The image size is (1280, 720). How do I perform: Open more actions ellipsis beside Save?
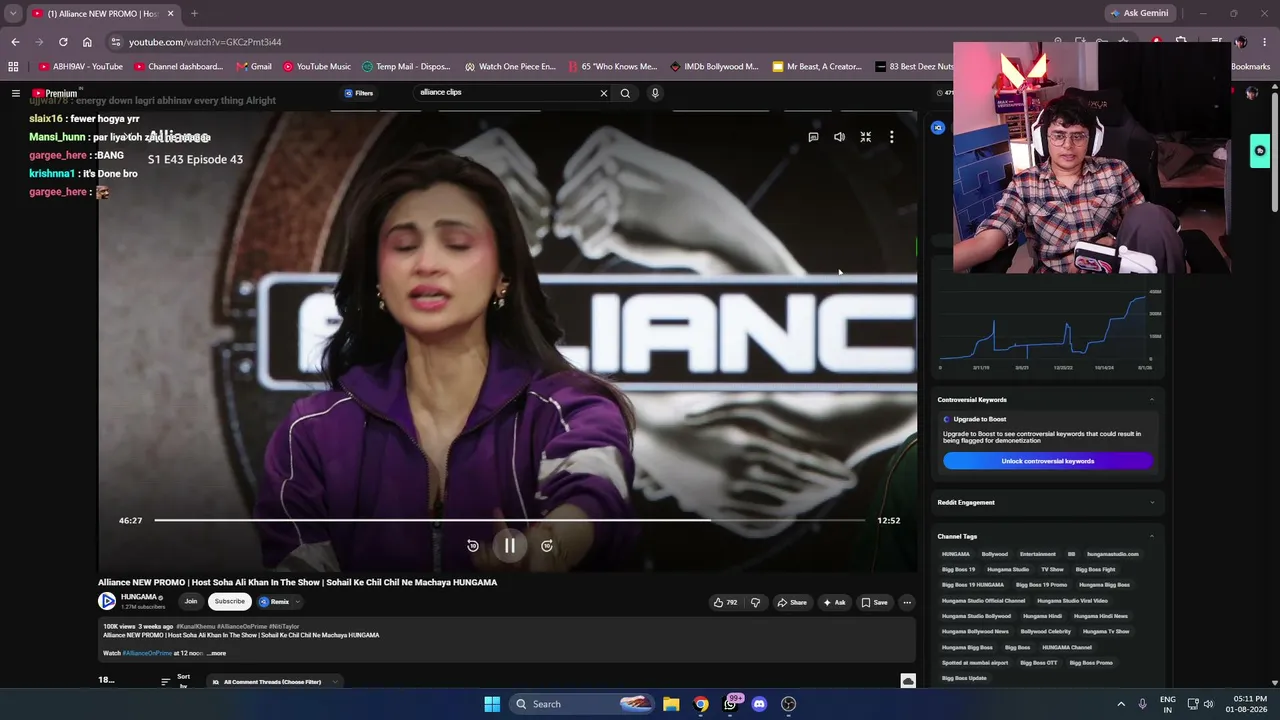click(907, 602)
